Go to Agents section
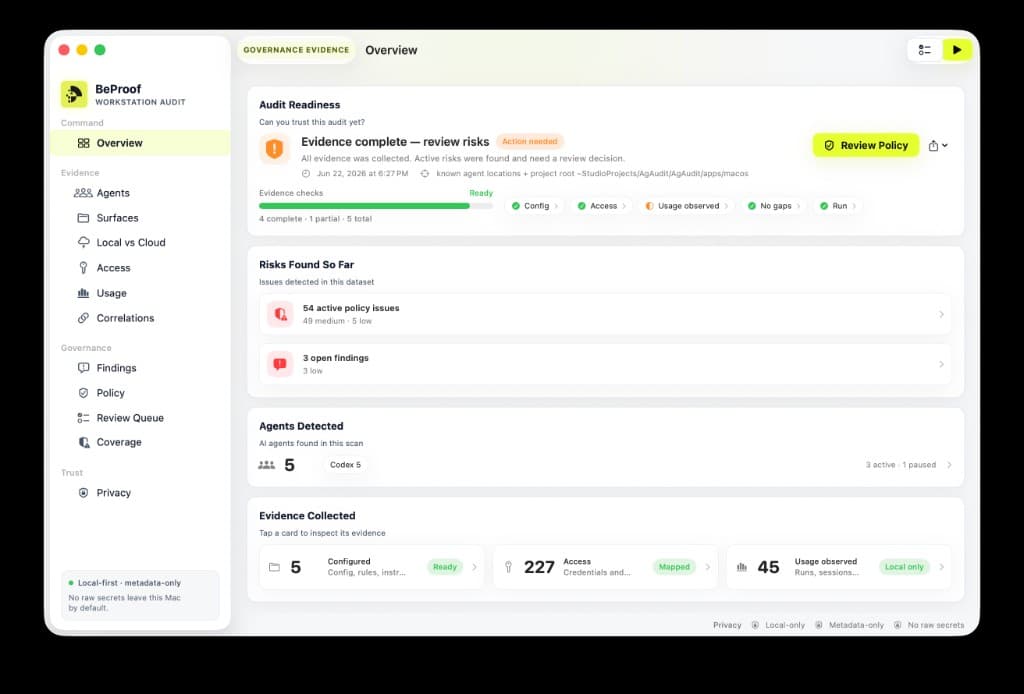1024x694 pixels. pyautogui.click(x=140, y=193)
